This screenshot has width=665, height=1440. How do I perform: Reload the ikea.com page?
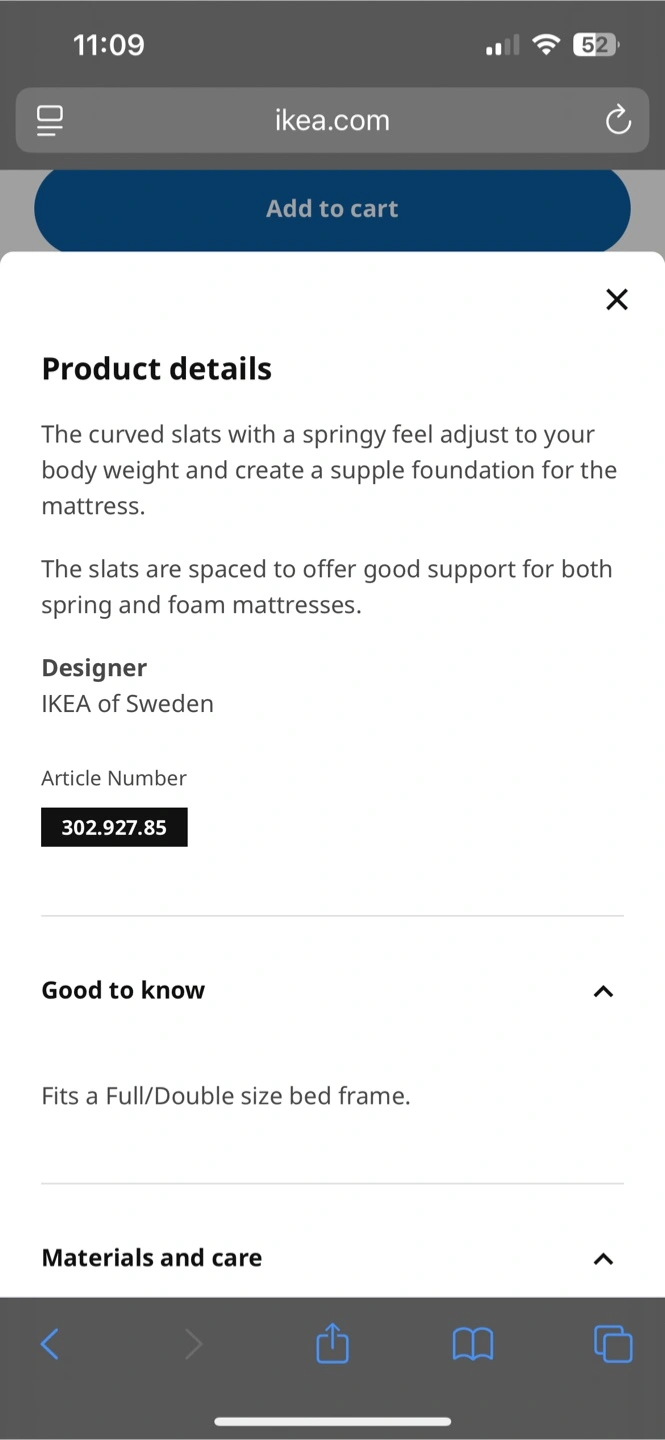click(618, 121)
